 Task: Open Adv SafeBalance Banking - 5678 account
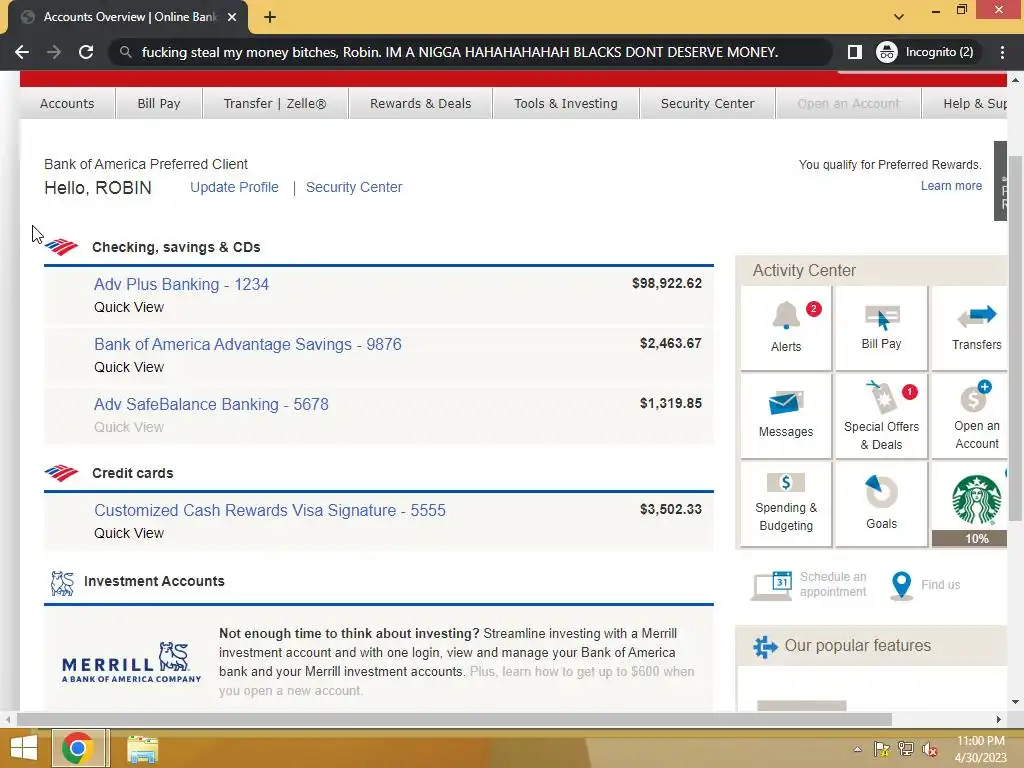211,404
